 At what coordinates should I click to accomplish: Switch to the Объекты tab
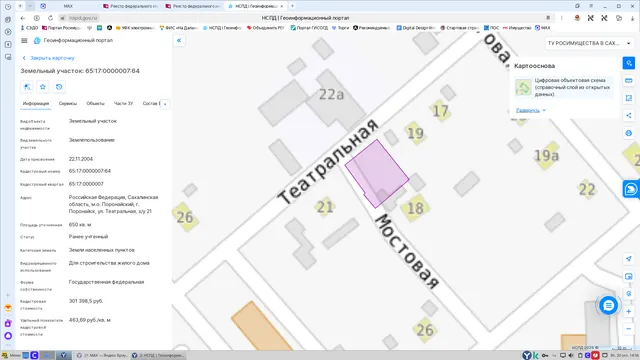95,104
